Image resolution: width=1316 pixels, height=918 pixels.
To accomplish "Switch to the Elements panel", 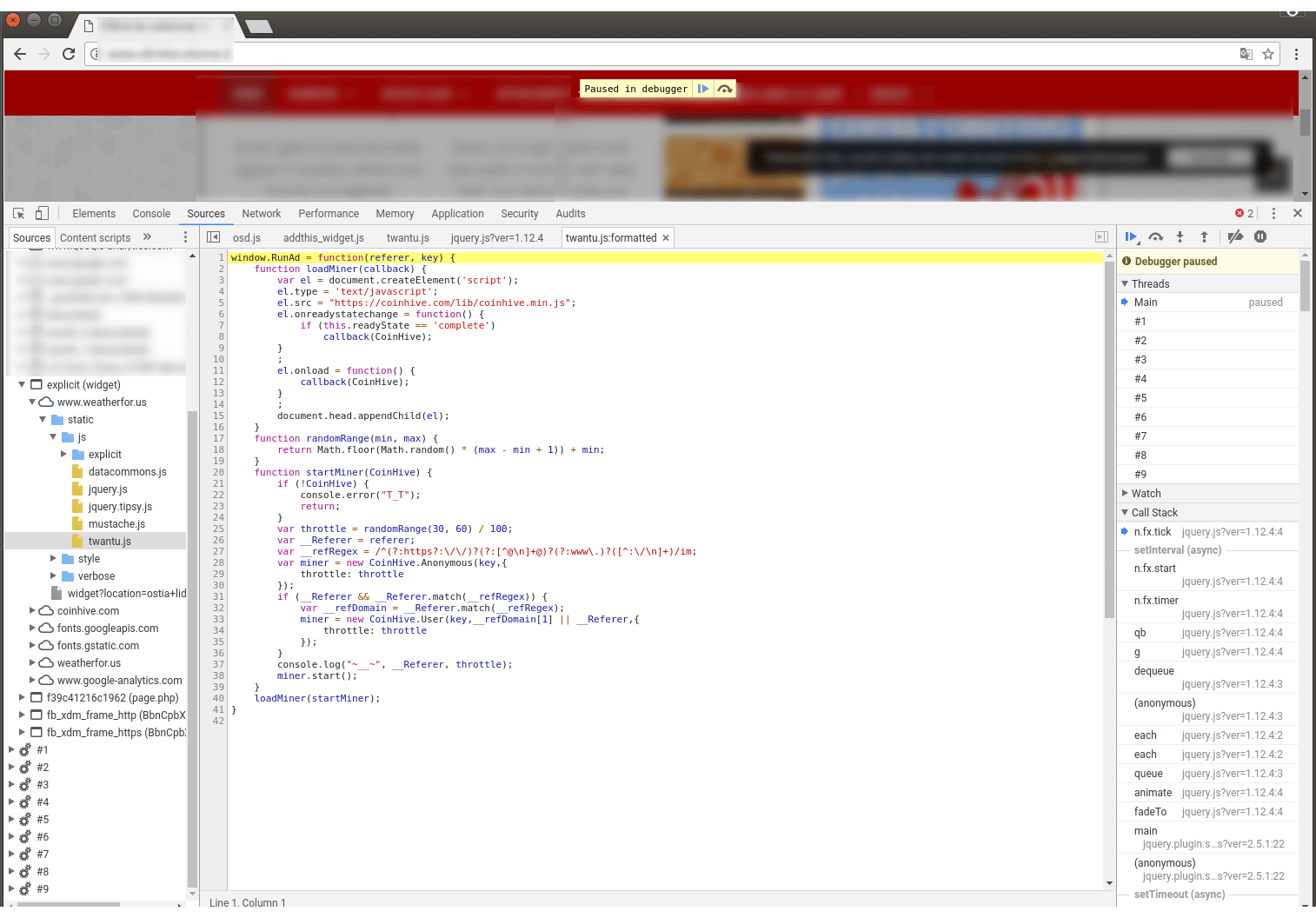I will [94, 213].
